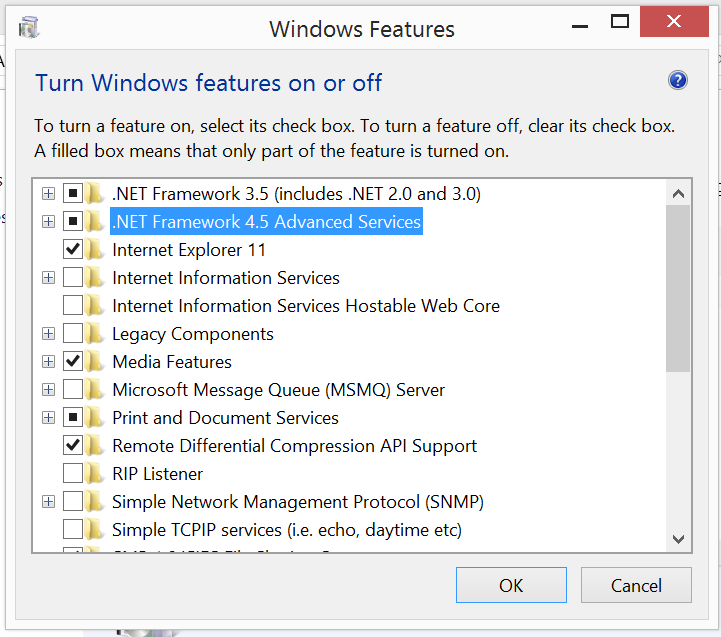This screenshot has height=637, width=721.
Task: Select Remote Differential Compression API Support label
Action: click(x=294, y=446)
